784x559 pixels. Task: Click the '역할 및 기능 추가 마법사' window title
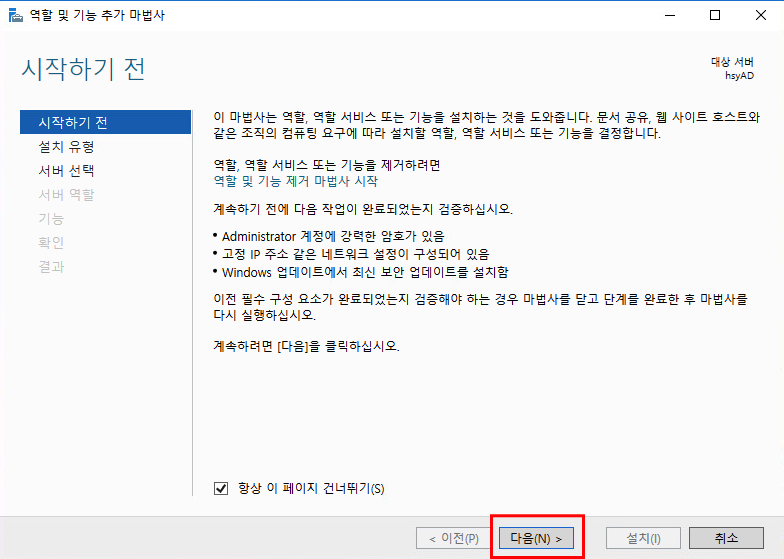pyautogui.click(x=97, y=16)
